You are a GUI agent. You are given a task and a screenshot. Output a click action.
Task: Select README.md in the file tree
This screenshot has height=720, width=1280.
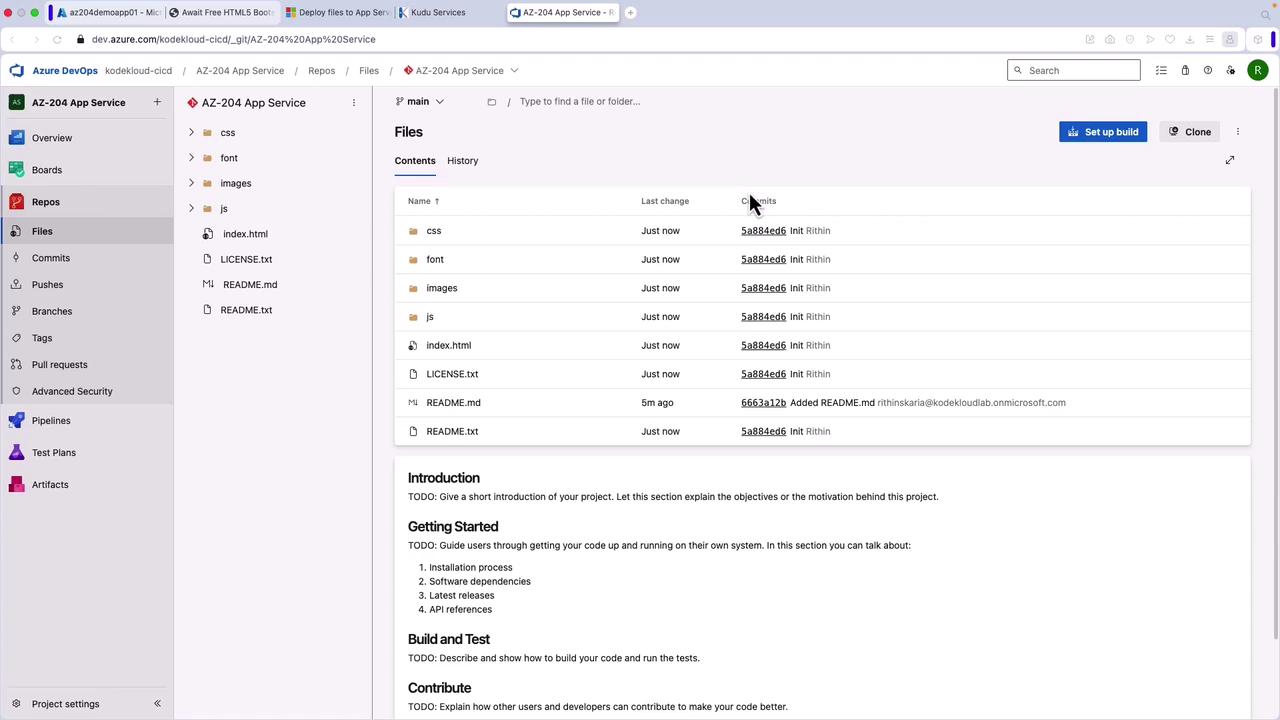[250, 285]
